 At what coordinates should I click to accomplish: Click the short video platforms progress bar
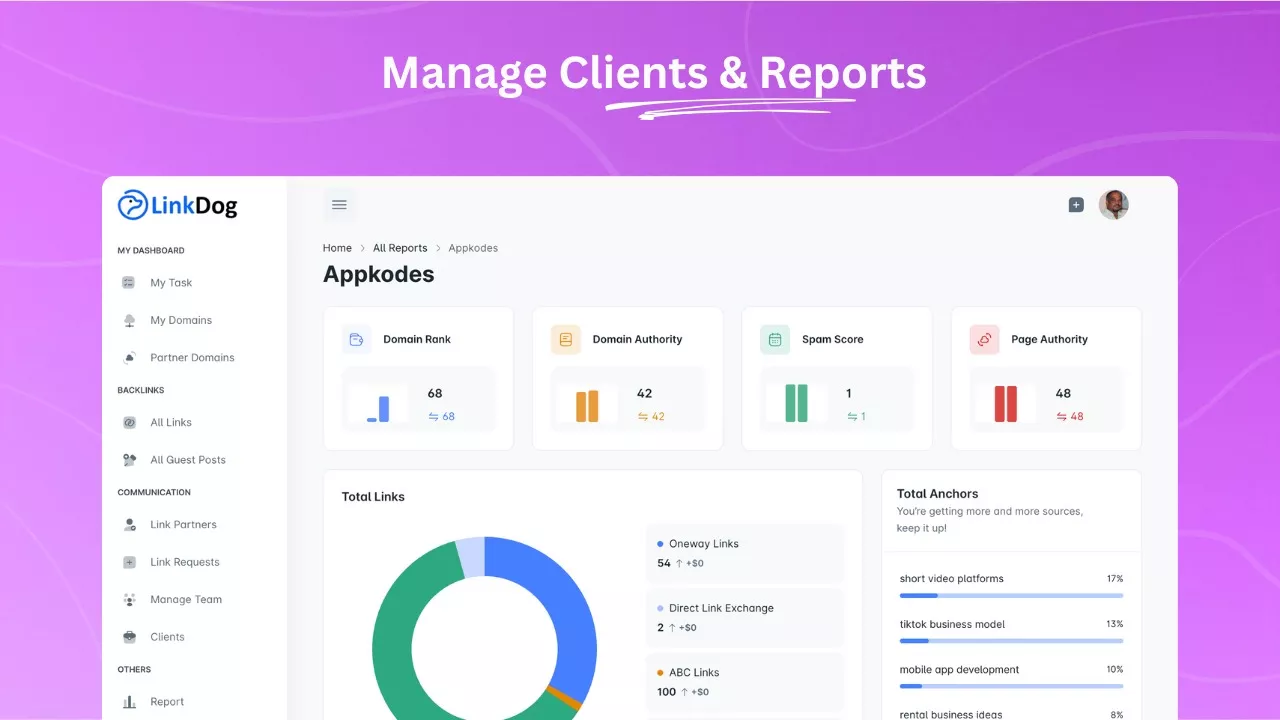1011,595
